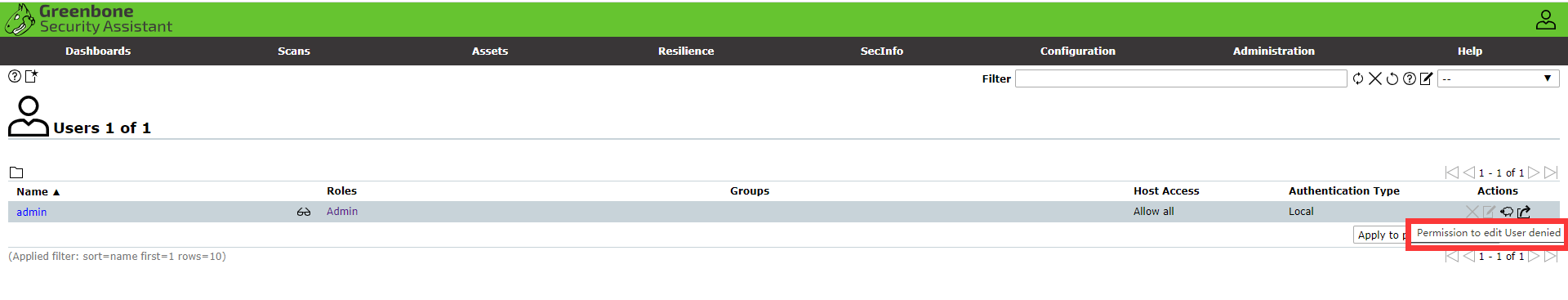Image resolution: width=1568 pixels, height=300 pixels.
Task: Open the filter help icon
Action: click(1410, 78)
